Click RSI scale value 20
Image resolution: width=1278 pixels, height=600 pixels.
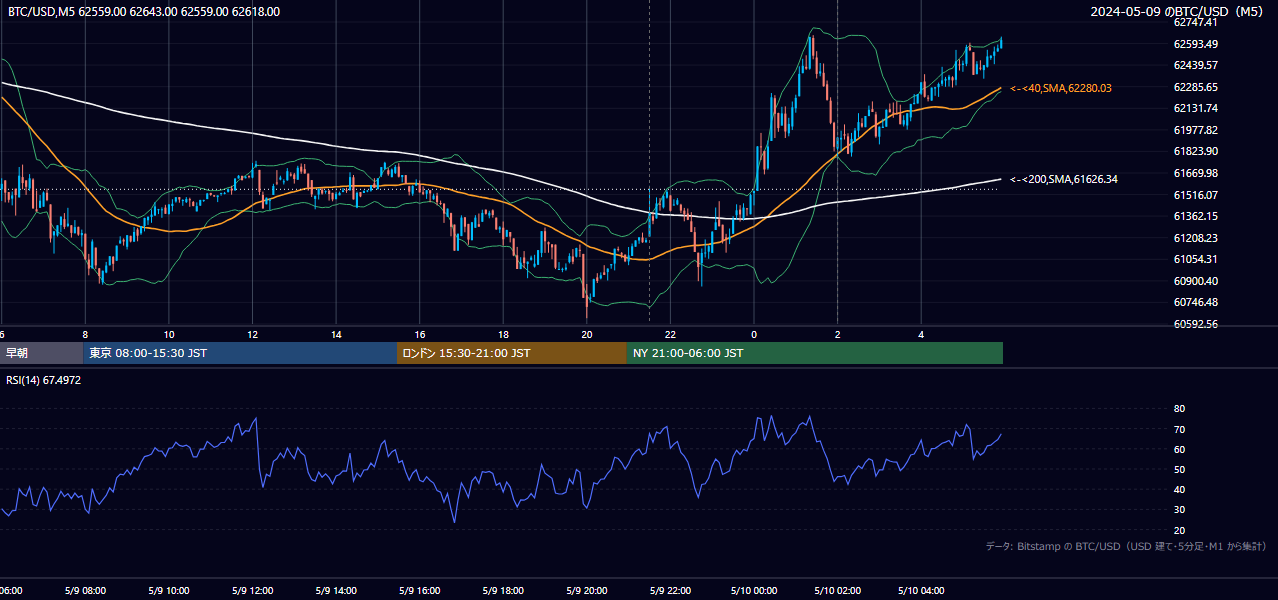coord(1179,530)
